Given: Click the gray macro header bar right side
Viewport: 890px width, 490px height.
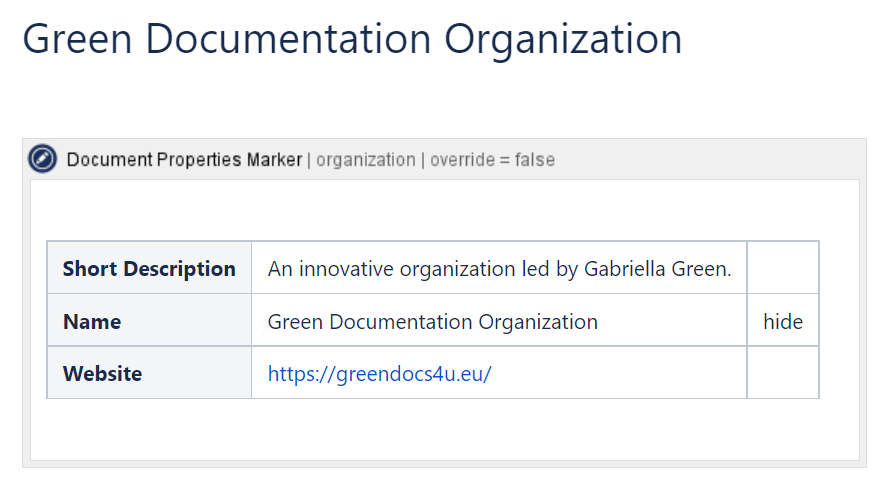Looking at the screenshot, I should (720, 160).
